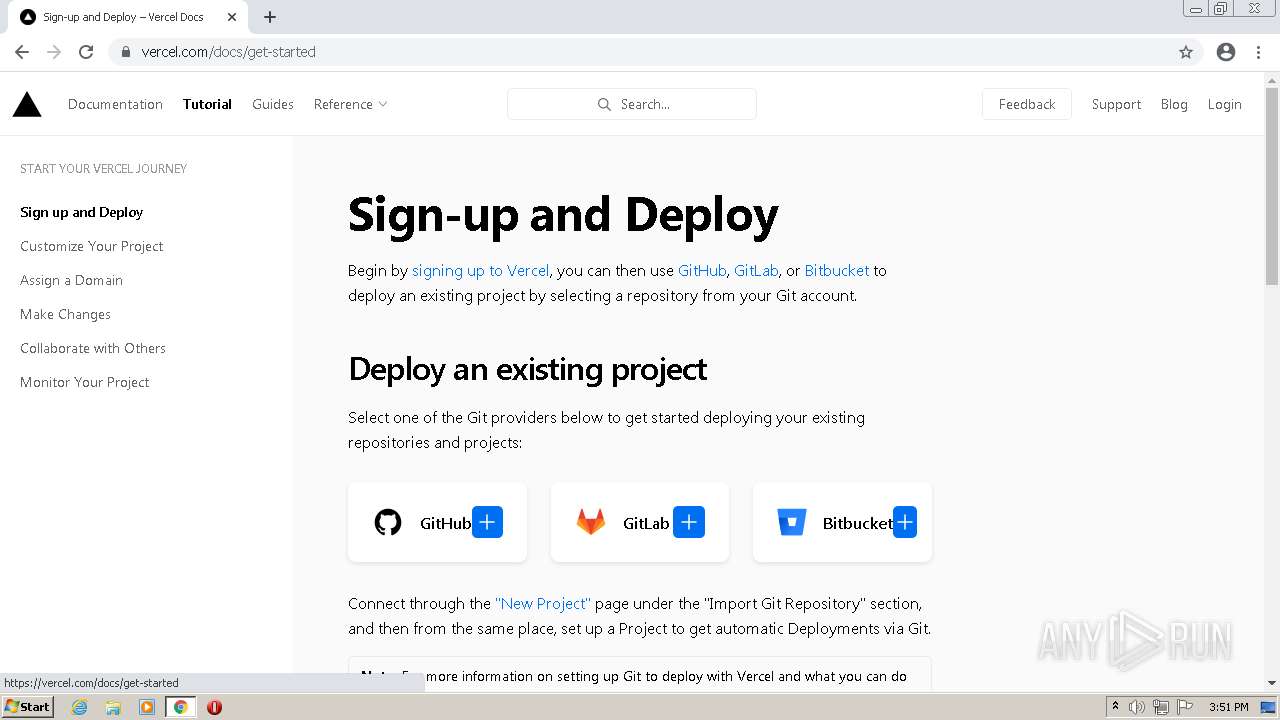The width and height of the screenshot is (1280, 720).
Task: Click the page vertical scrollbar thumb
Action: [x=1272, y=187]
